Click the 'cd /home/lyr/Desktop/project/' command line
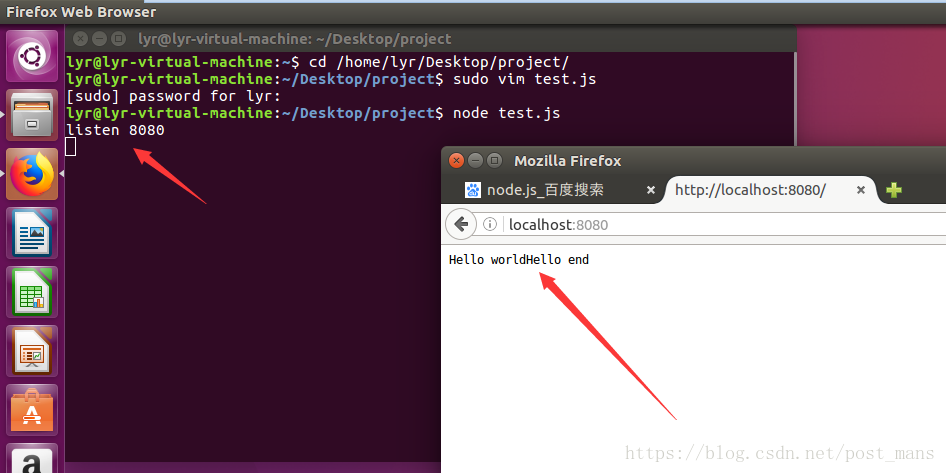 439,62
